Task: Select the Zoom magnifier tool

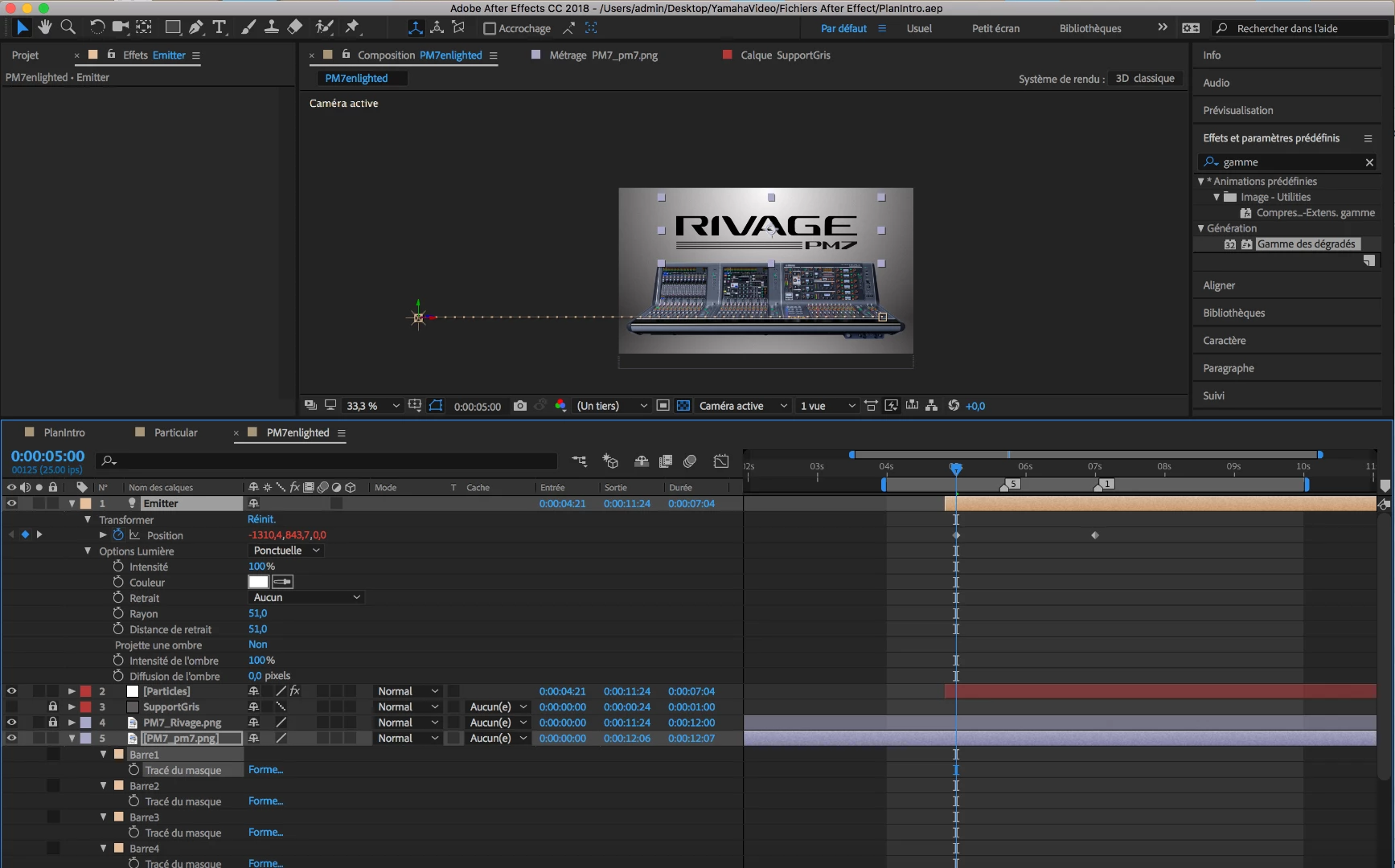Action: [x=68, y=27]
